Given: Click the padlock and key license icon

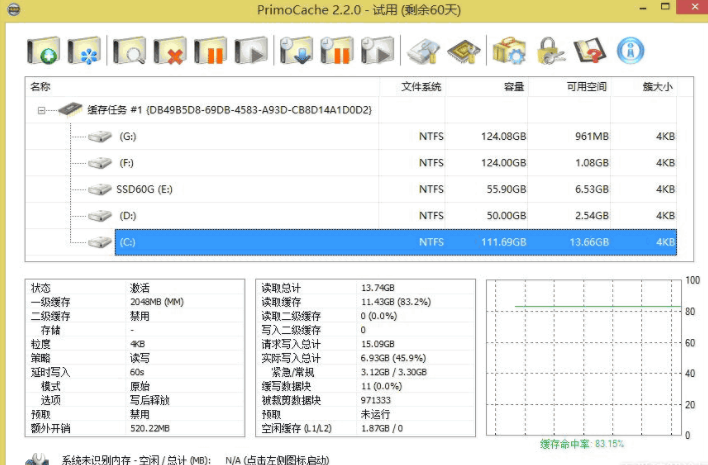Looking at the screenshot, I should click(548, 50).
